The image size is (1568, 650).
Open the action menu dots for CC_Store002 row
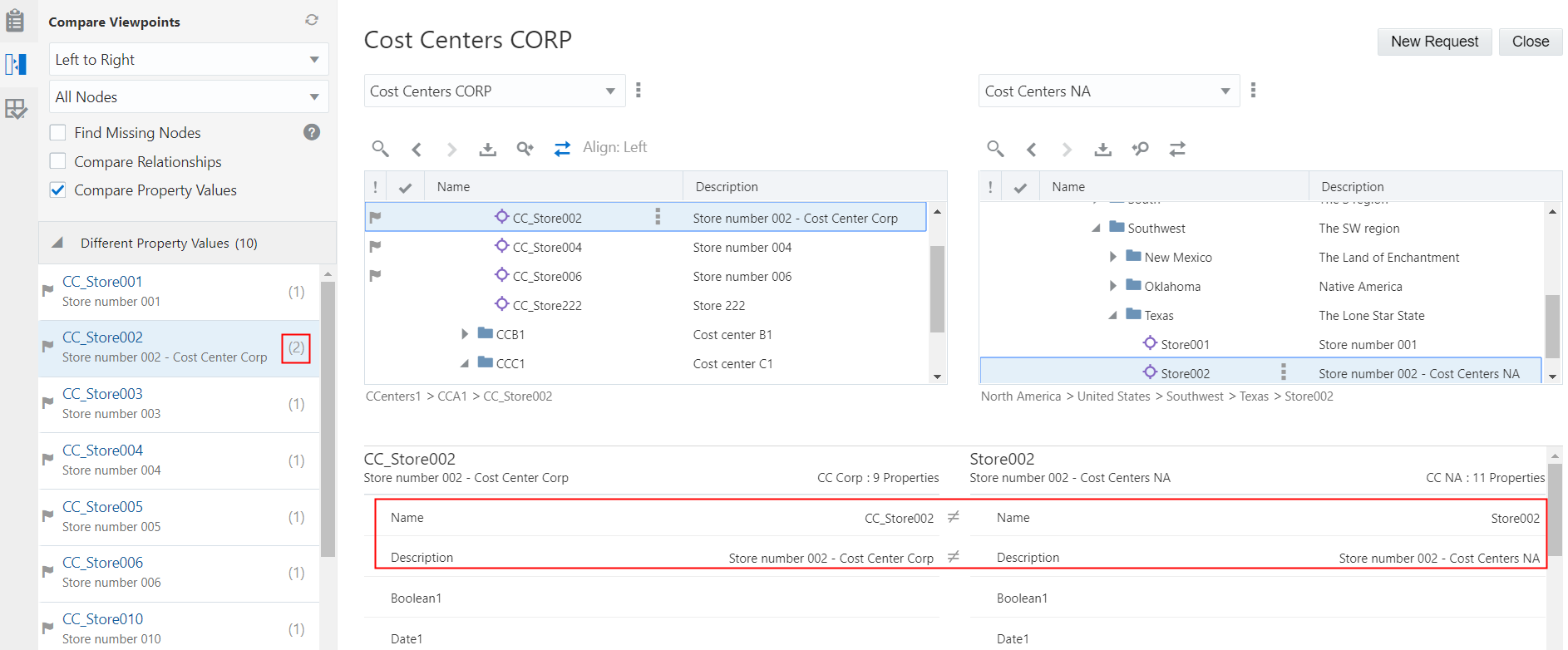[x=658, y=217]
